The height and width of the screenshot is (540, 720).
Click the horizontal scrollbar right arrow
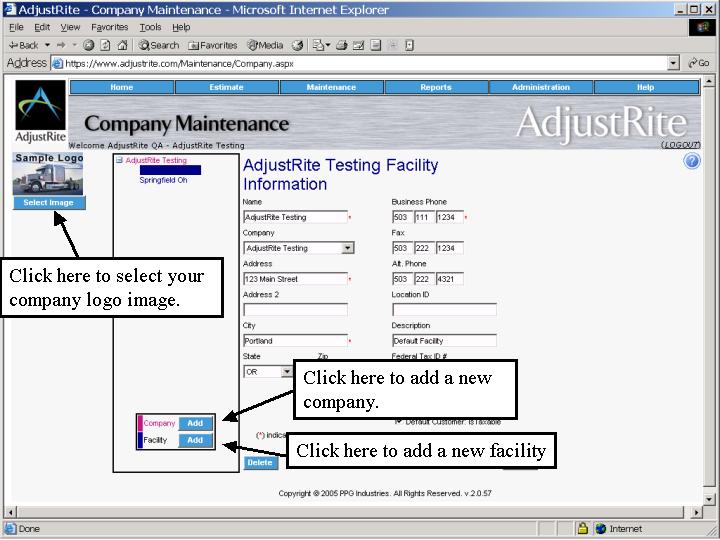point(697,512)
